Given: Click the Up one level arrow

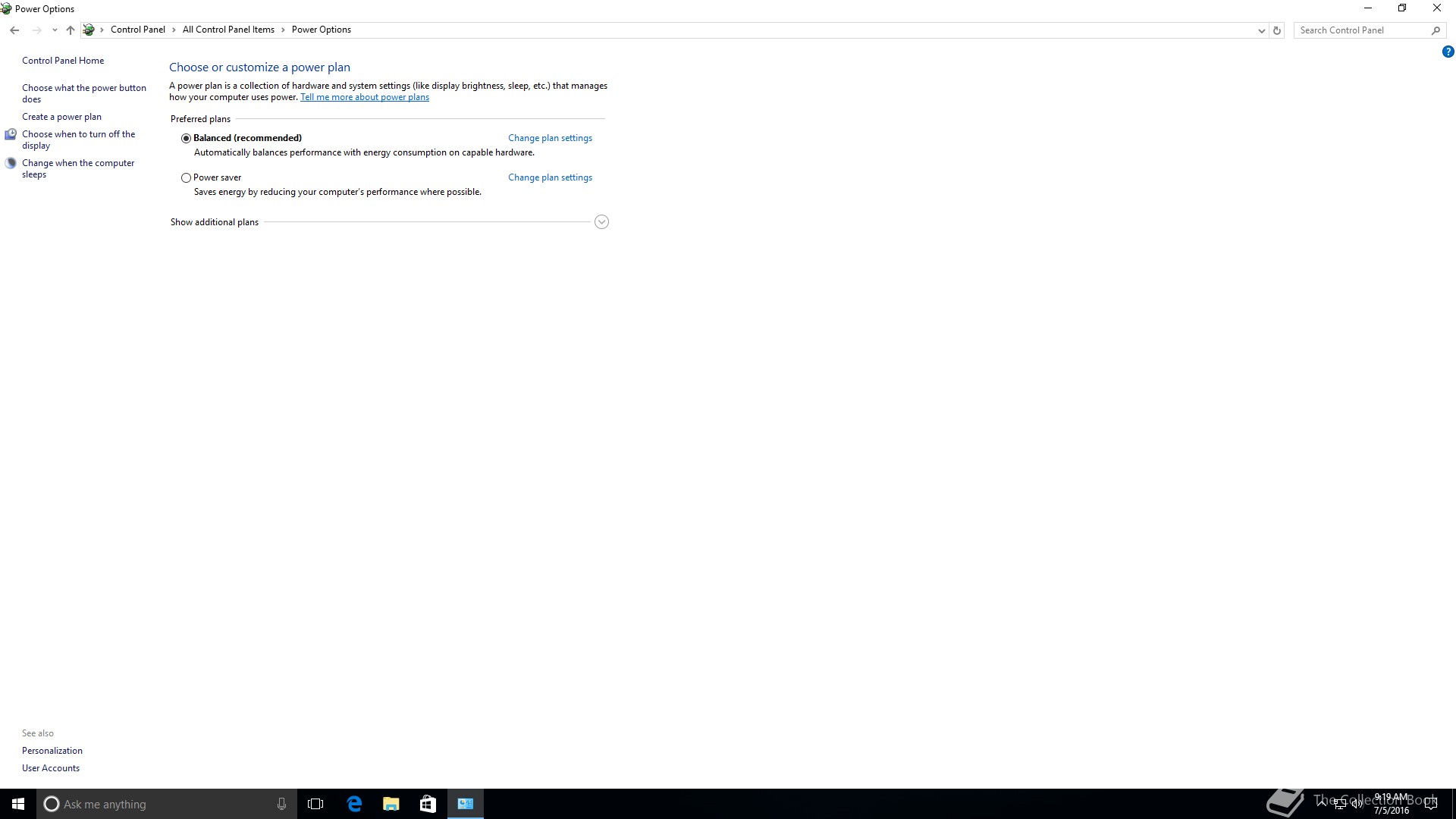Looking at the screenshot, I should (x=71, y=30).
